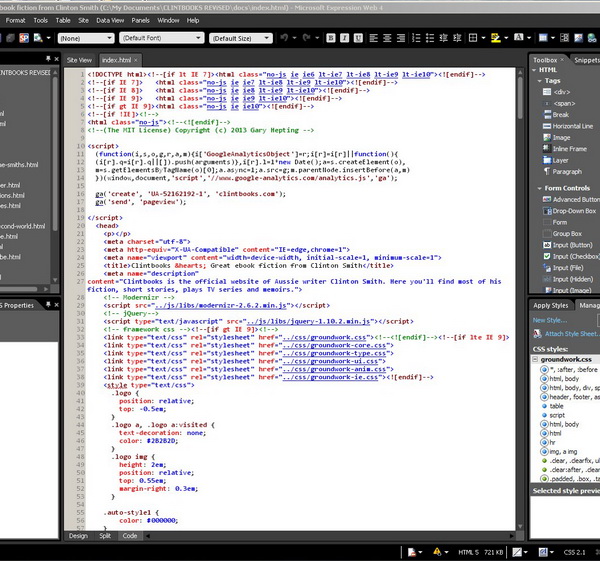Viewport: 600px width, 561px height.
Task: Insert a numbered list
Action: pyautogui.click(x=416, y=38)
